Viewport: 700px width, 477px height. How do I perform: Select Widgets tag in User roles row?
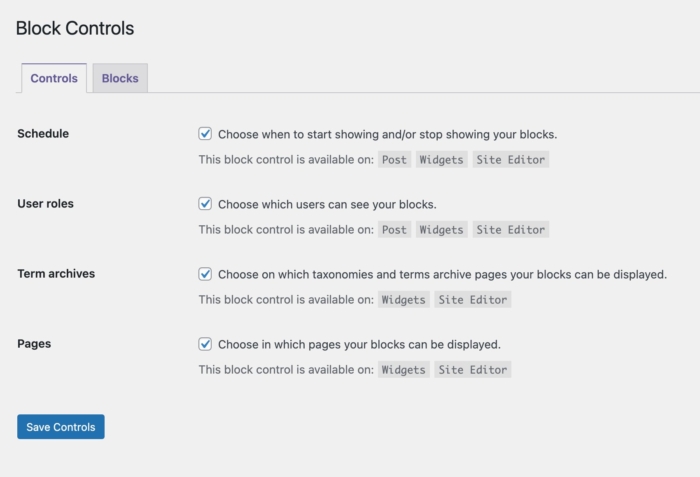[x=441, y=230]
